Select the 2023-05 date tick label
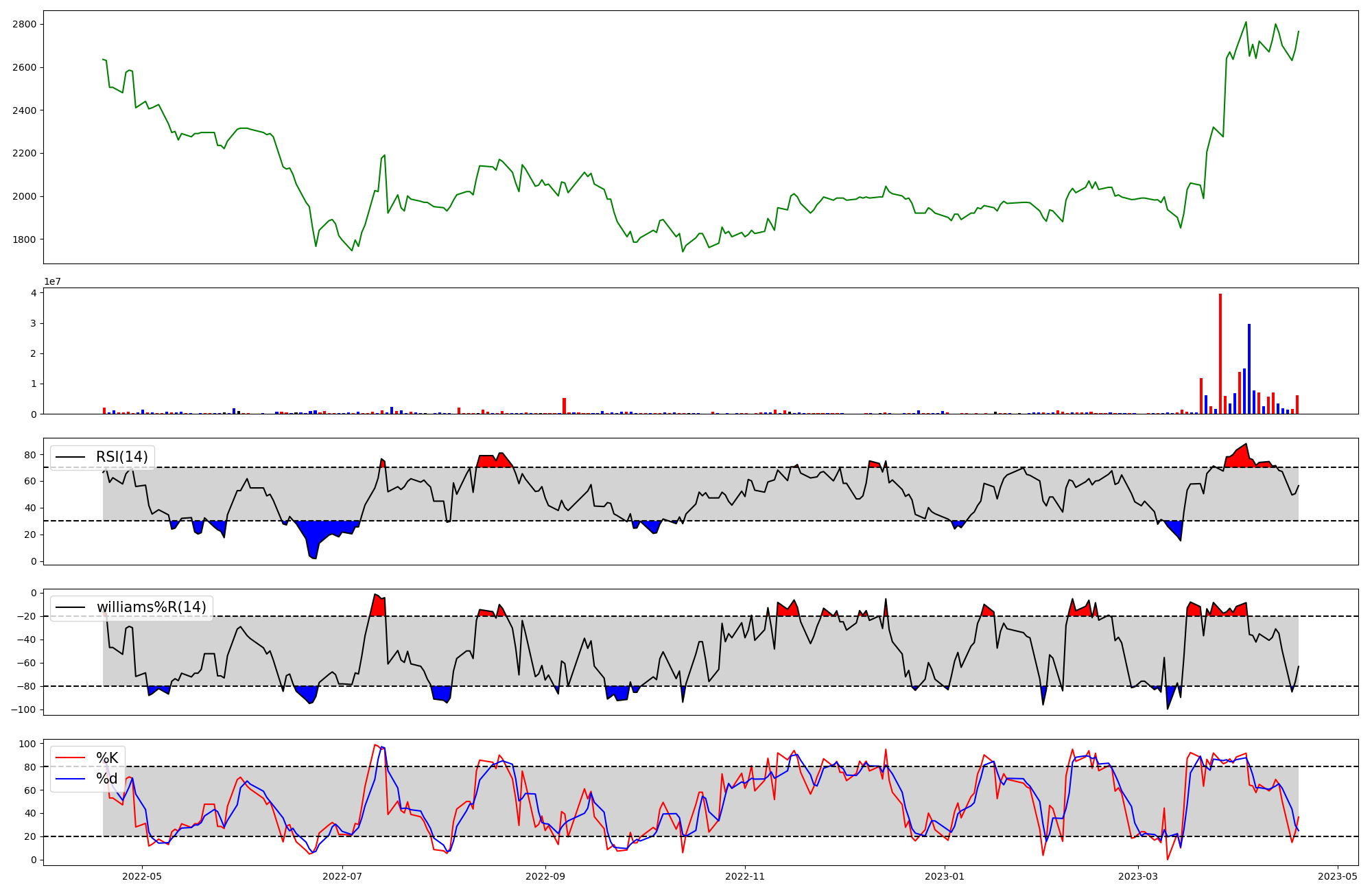 [x=1338, y=876]
